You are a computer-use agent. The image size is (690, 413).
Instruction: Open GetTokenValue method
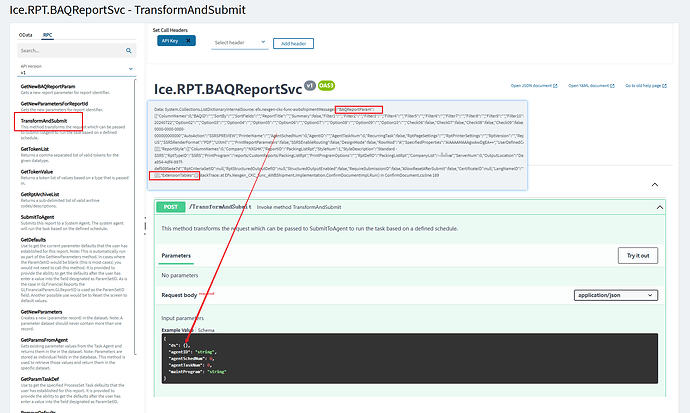click(37, 172)
